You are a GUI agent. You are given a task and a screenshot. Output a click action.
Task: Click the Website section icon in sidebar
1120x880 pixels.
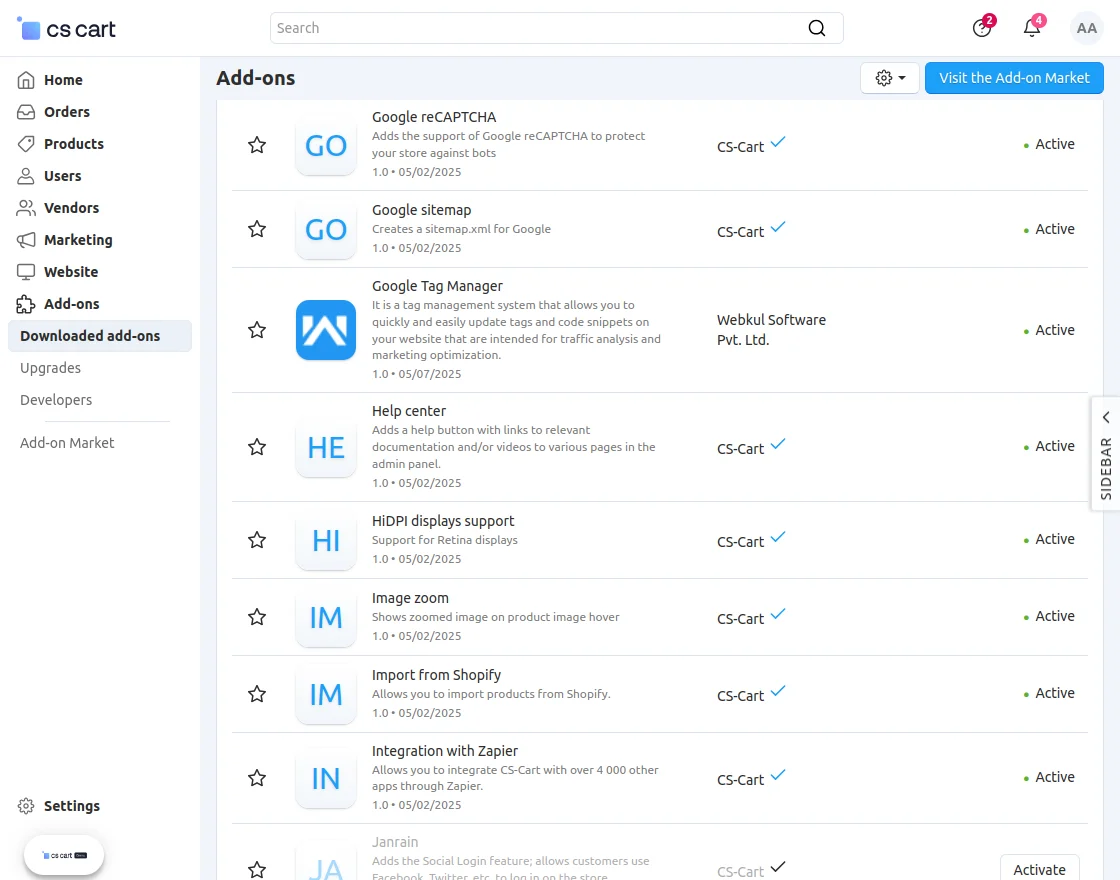point(28,272)
